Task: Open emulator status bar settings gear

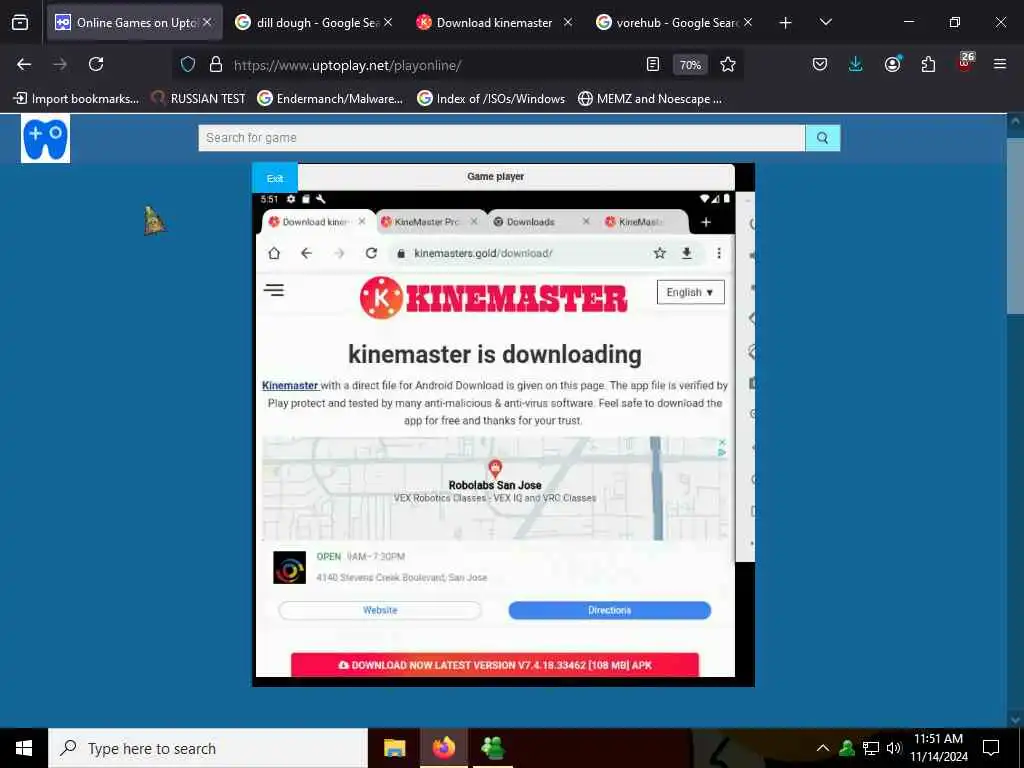Action: click(x=291, y=199)
